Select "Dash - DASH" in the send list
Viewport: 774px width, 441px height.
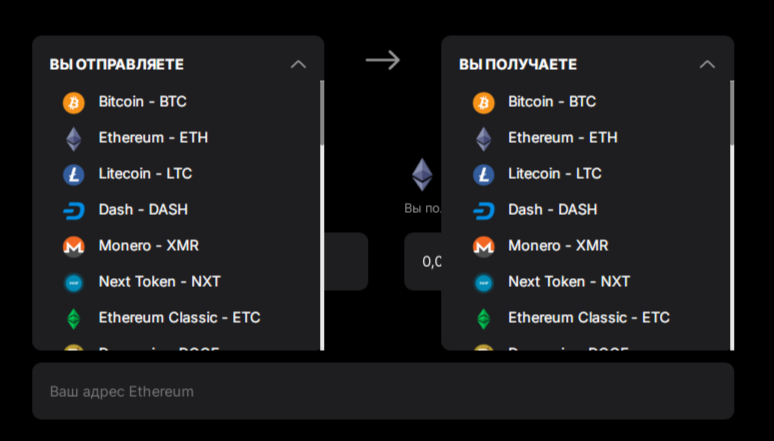point(143,210)
